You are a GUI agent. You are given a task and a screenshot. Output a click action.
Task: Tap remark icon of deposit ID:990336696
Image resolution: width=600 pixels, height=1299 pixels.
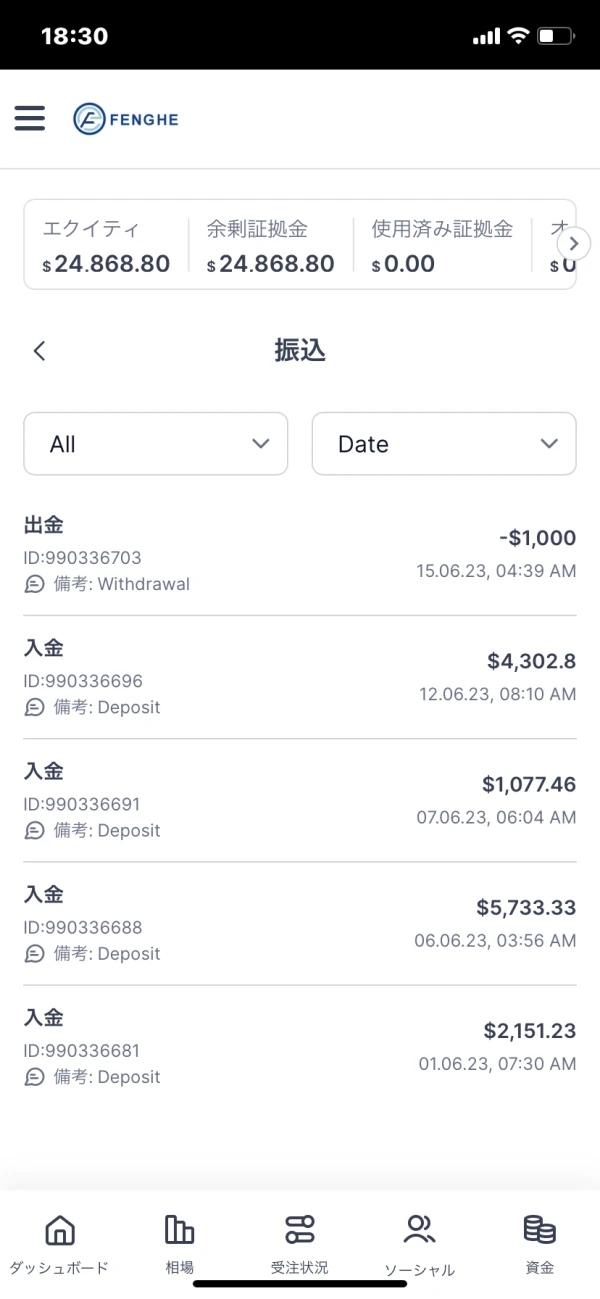pos(35,707)
